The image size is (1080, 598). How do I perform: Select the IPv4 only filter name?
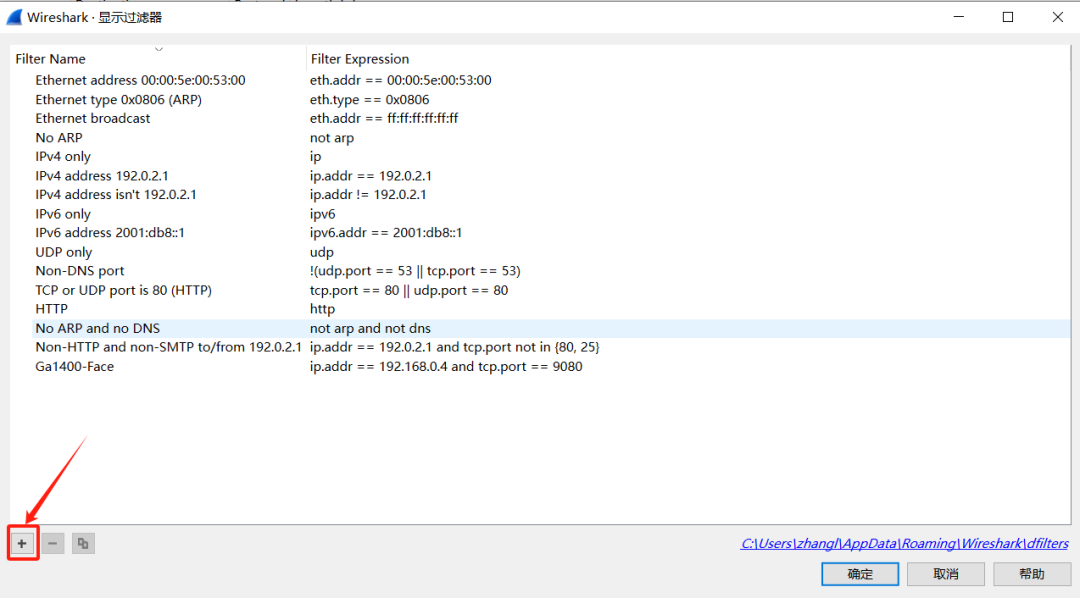pos(63,156)
